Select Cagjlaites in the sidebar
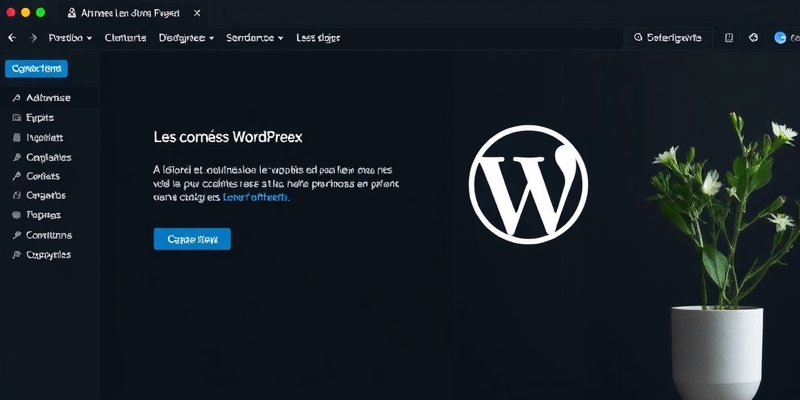This screenshot has height=400, width=800. tap(49, 157)
